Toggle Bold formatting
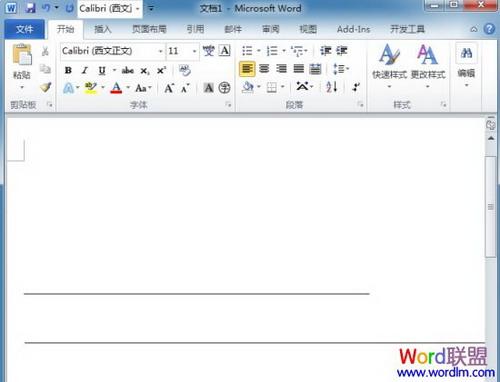 [68, 70]
